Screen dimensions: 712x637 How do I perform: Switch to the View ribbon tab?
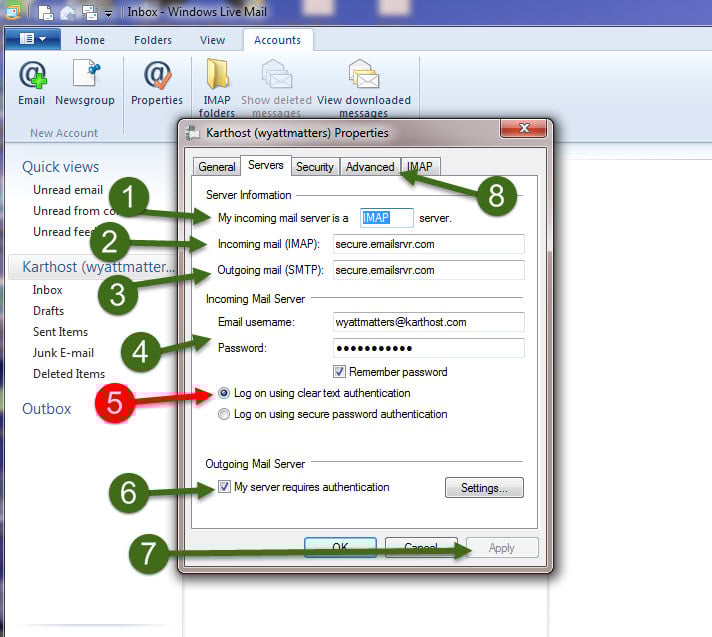[x=213, y=40]
